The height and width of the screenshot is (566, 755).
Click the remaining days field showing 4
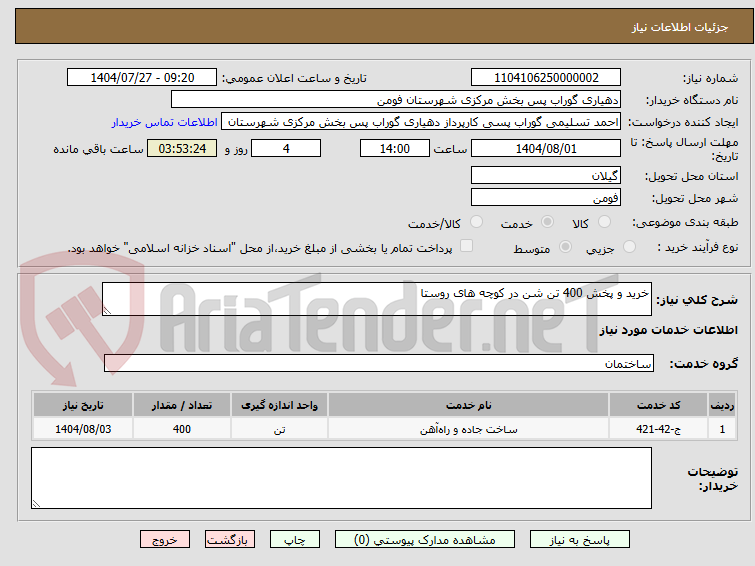click(286, 148)
